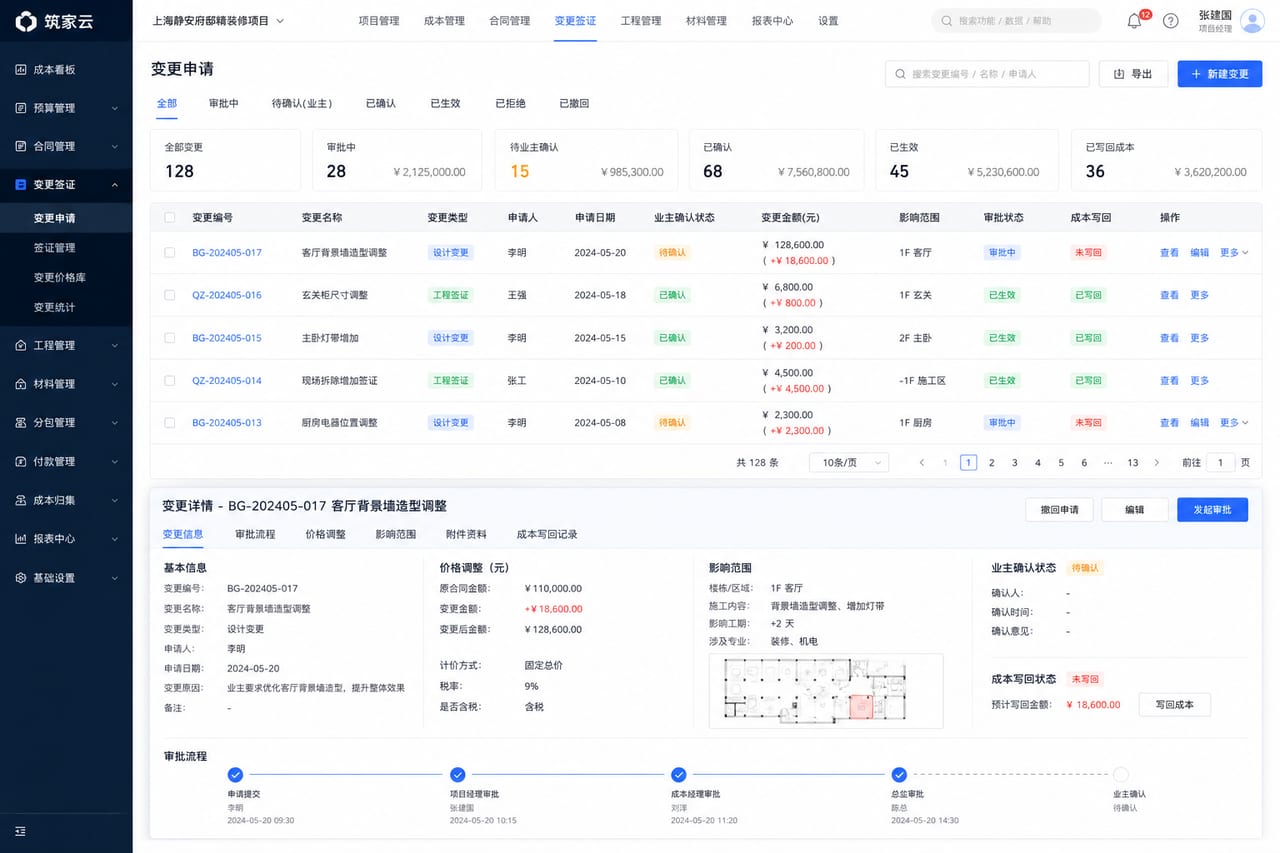The height and width of the screenshot is (853, 1280).
Task: Check the row QZ-202405-016 checkbox
Action: tap(170, 295)
